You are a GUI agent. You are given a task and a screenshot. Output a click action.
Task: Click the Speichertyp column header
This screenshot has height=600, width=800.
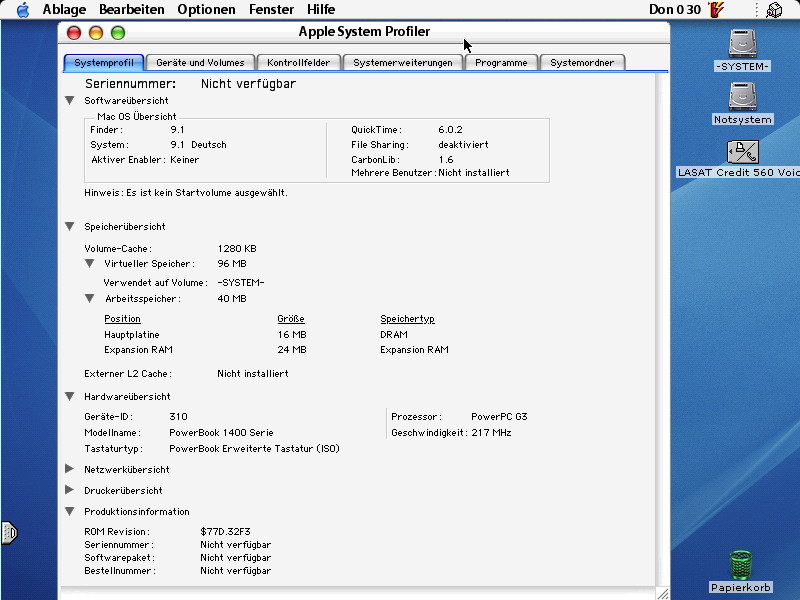tap(407, 319)
